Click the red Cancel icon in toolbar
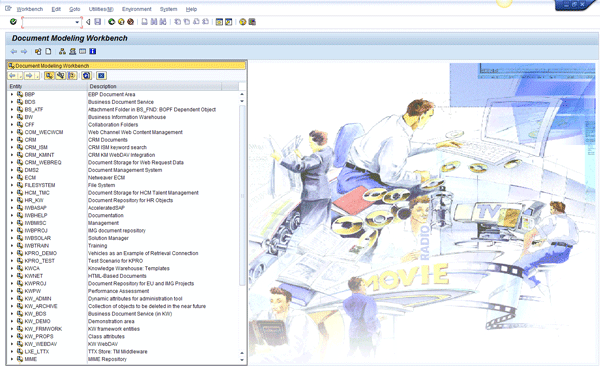This screenshot has height=366, width=600. pyautogui.click(x=130, y=22)
